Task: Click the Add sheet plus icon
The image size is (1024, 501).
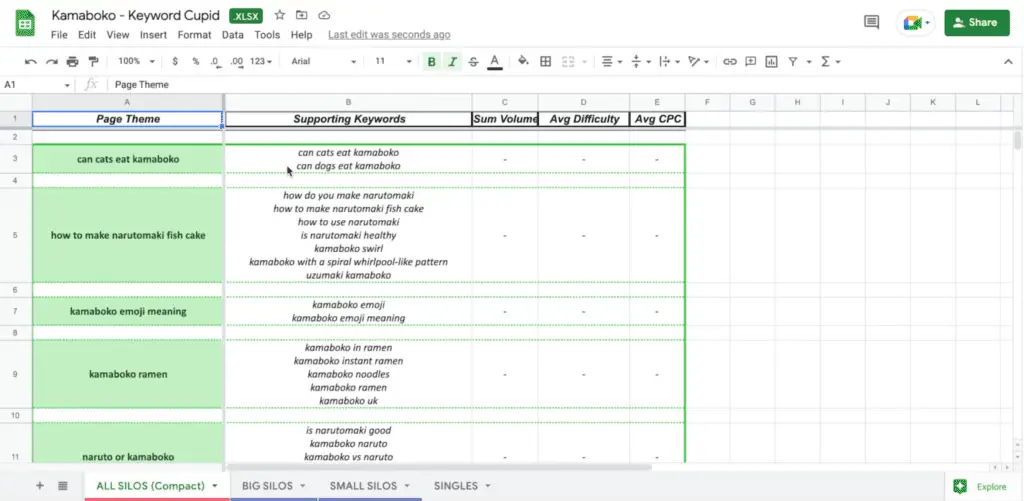Action: (x=40, y=485)
